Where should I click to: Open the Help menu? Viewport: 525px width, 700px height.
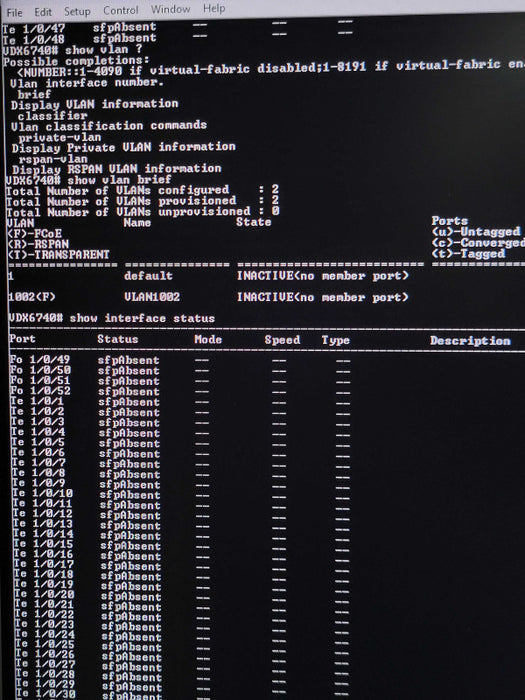click(214, 8)
